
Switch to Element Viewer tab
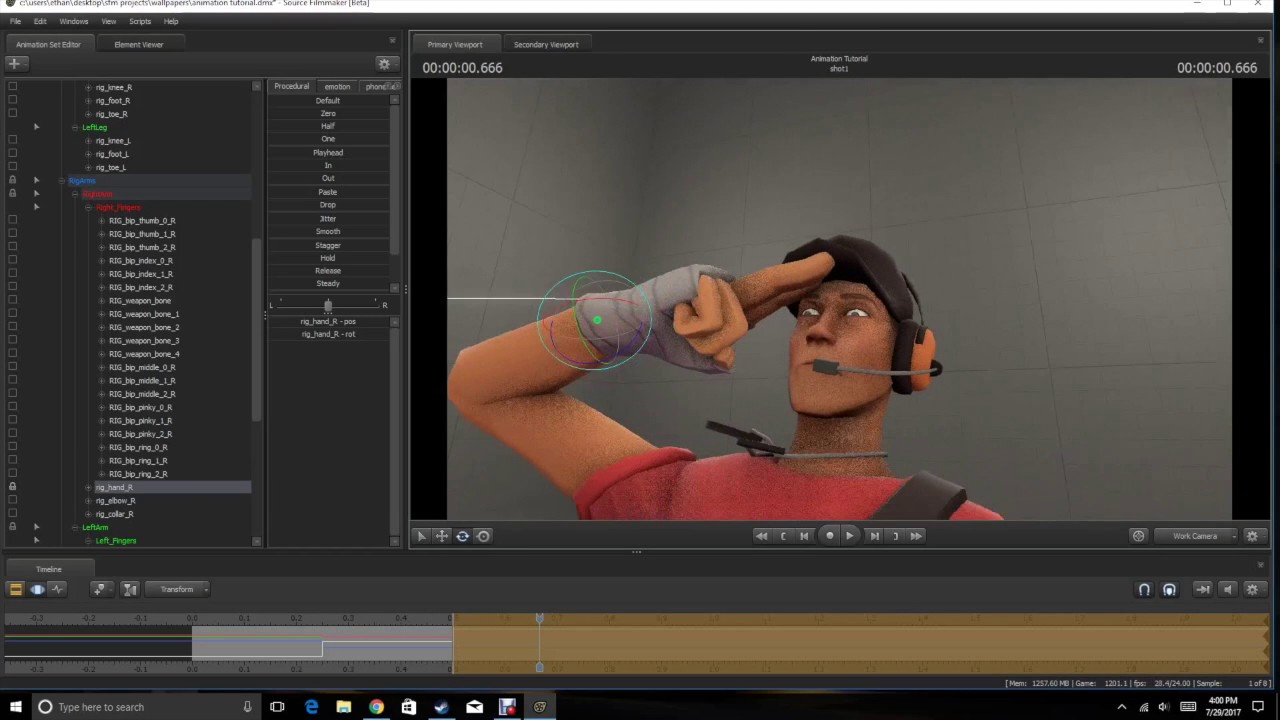[x=139, y=44]
